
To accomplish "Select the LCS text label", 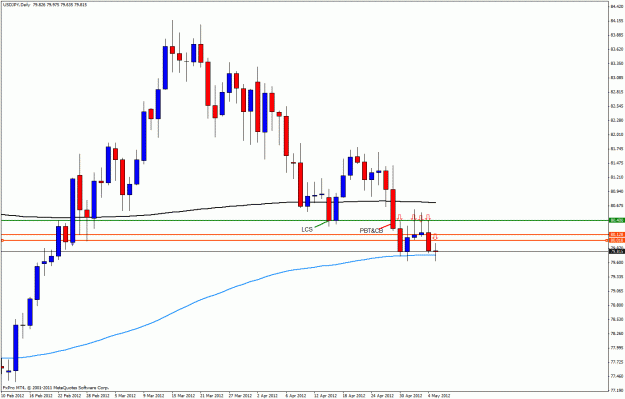I will coord(307,230).
